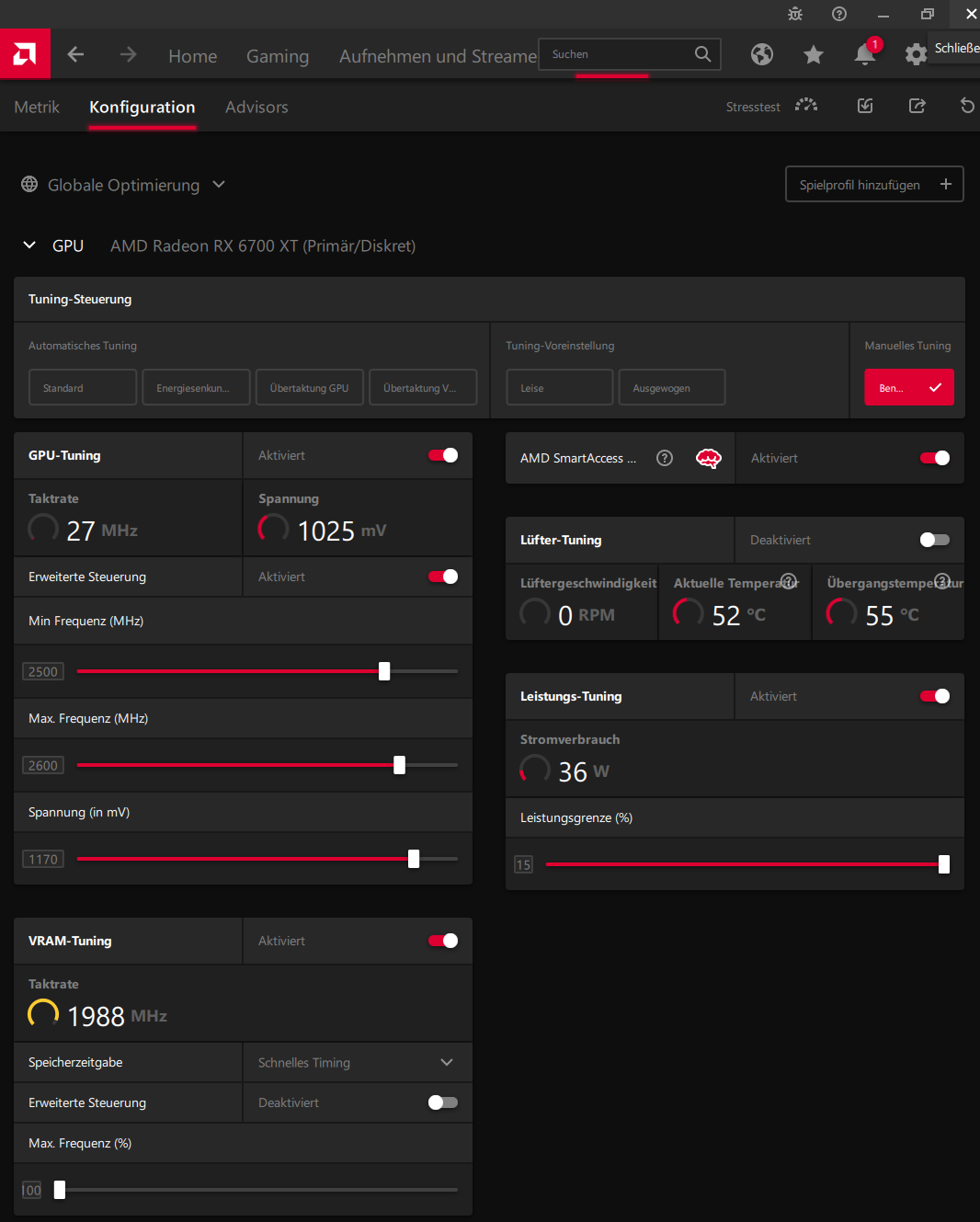Open favorites star icon
Image resolution: width=980 pixels, height=1222 pixels.
pyautogui.click(x=814, y=55)
